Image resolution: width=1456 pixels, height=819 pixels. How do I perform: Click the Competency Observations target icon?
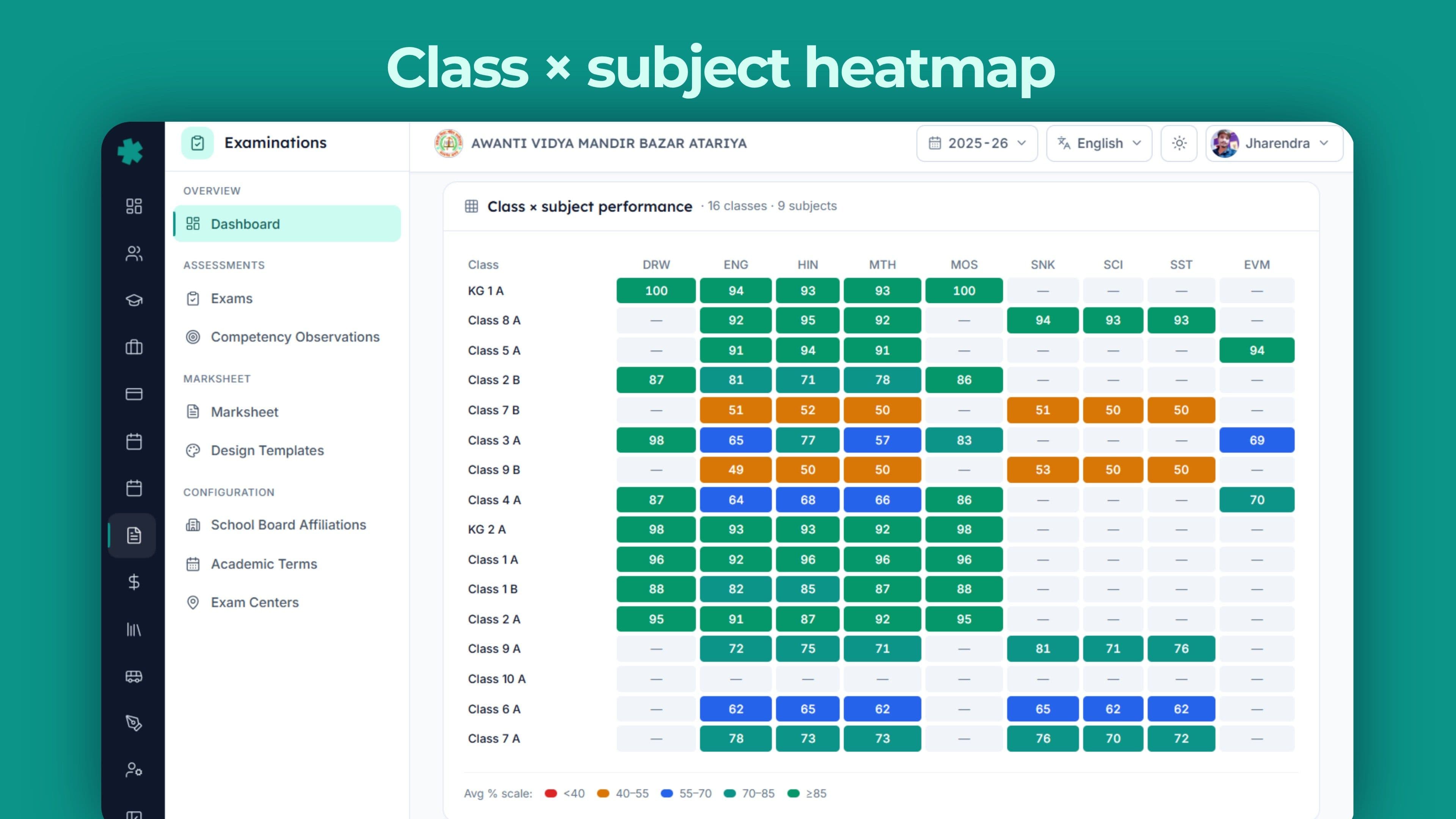pyautogui.click(x=193, y=337)
